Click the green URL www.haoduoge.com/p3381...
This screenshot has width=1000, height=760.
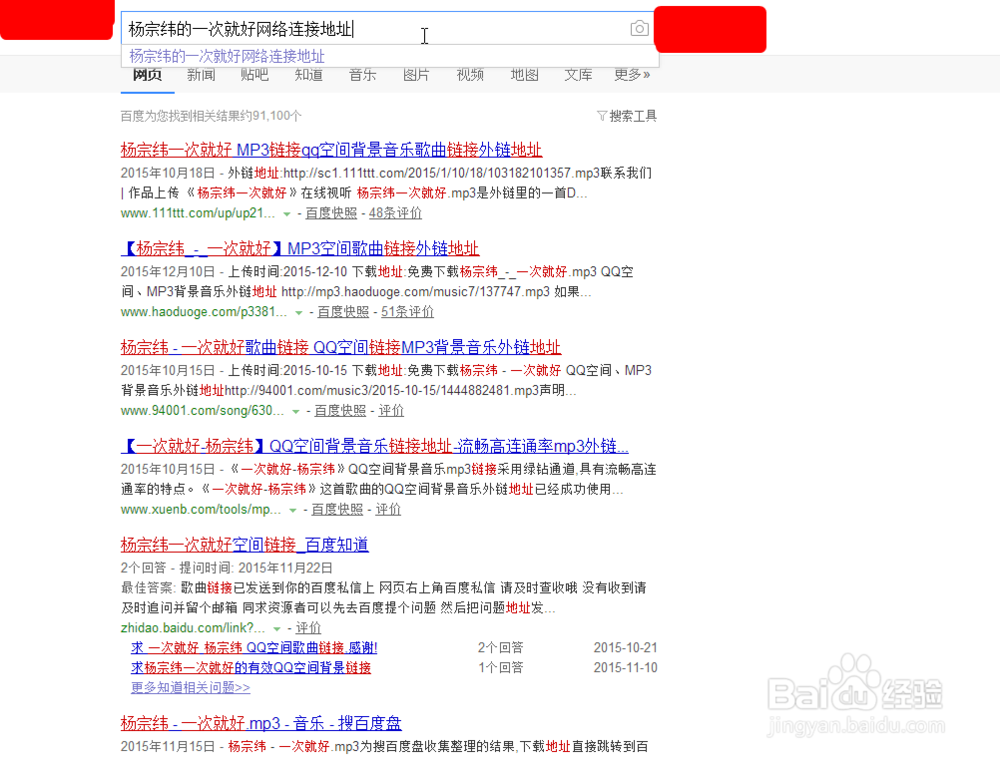coord(203,312)
